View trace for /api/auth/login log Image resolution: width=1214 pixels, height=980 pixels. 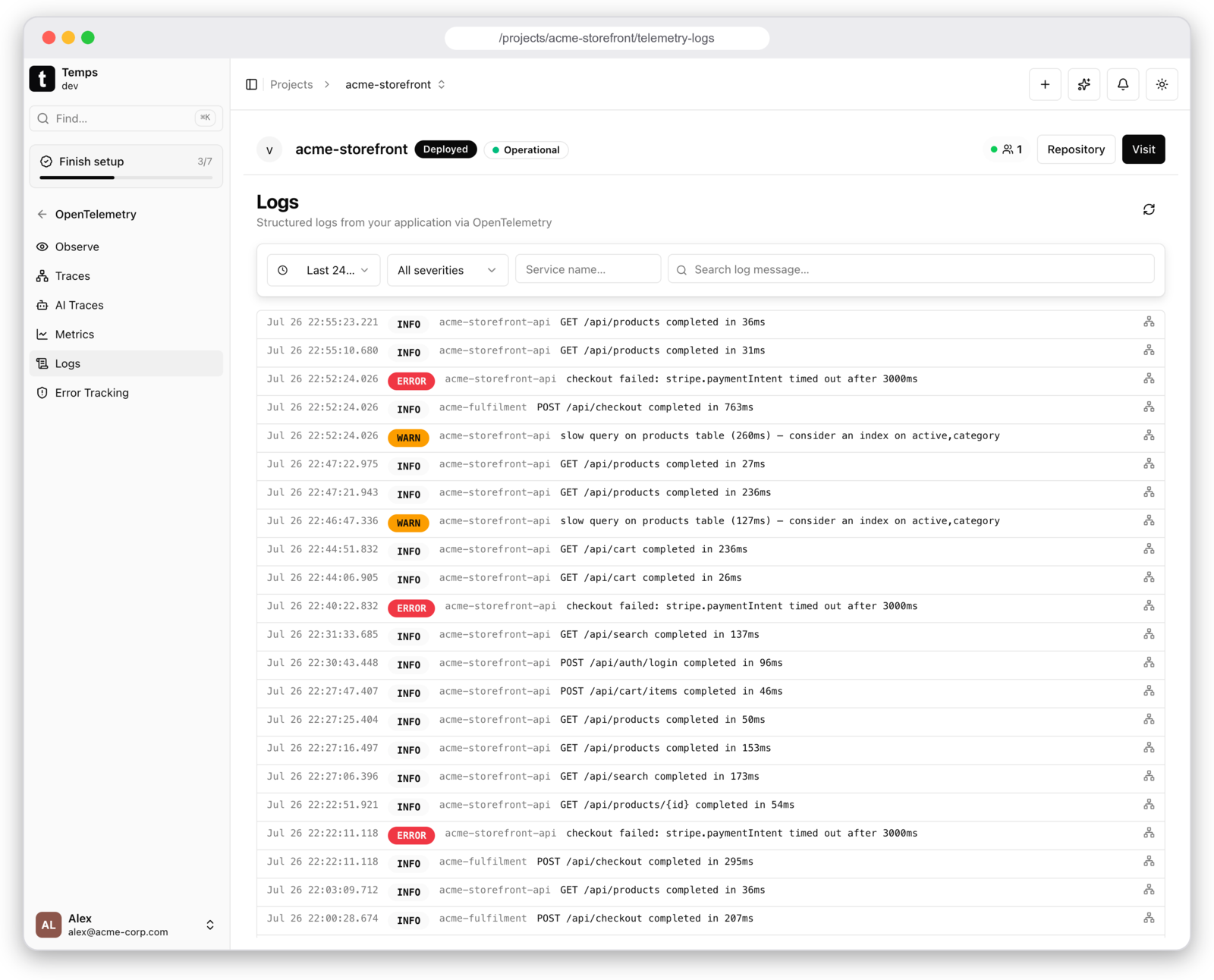coord(1149,663)
